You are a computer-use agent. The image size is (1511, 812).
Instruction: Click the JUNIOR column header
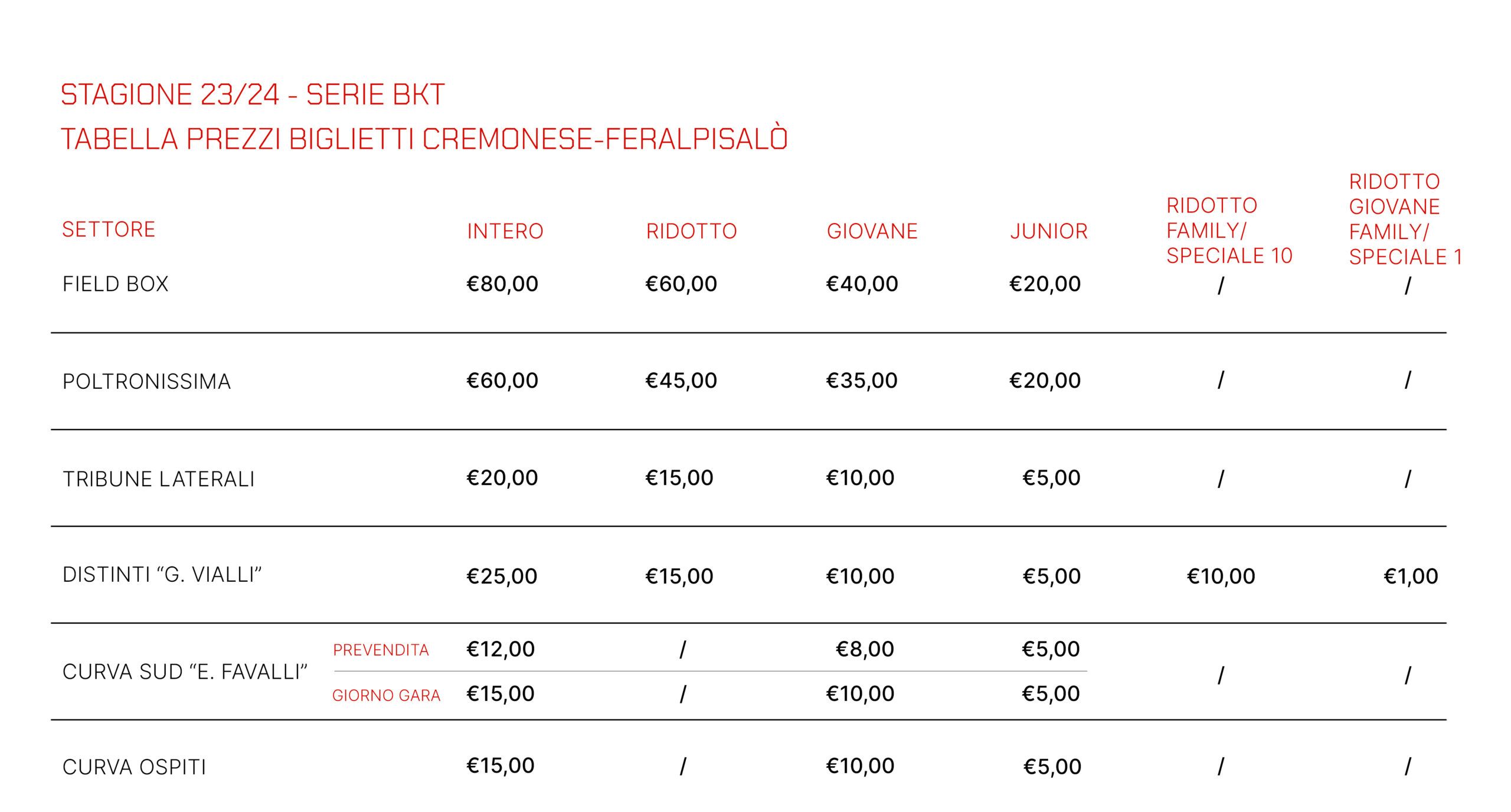click(1048, 231)
